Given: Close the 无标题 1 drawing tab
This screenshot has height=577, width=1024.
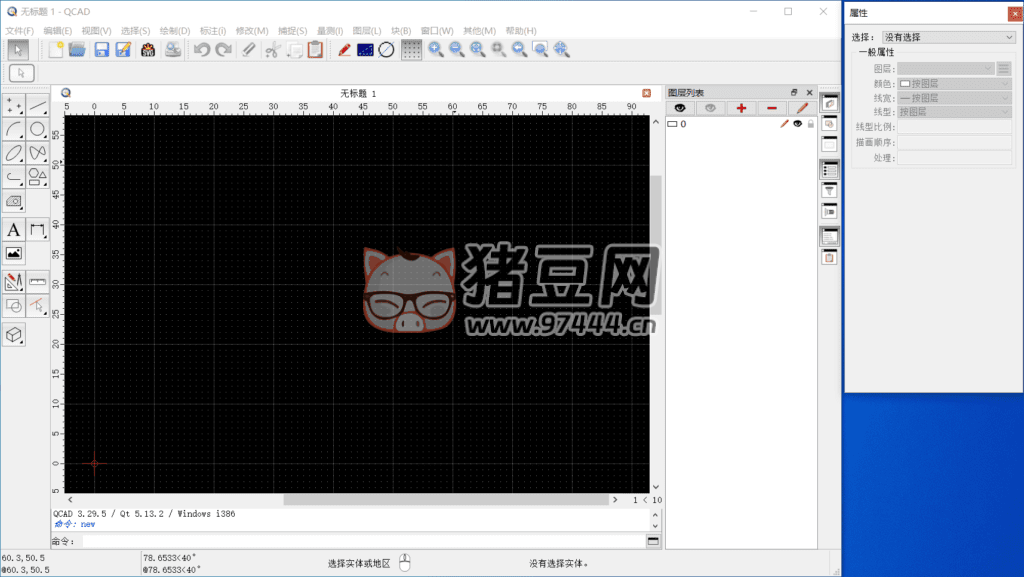Looking at the screenshot, I should pos(646,93).
